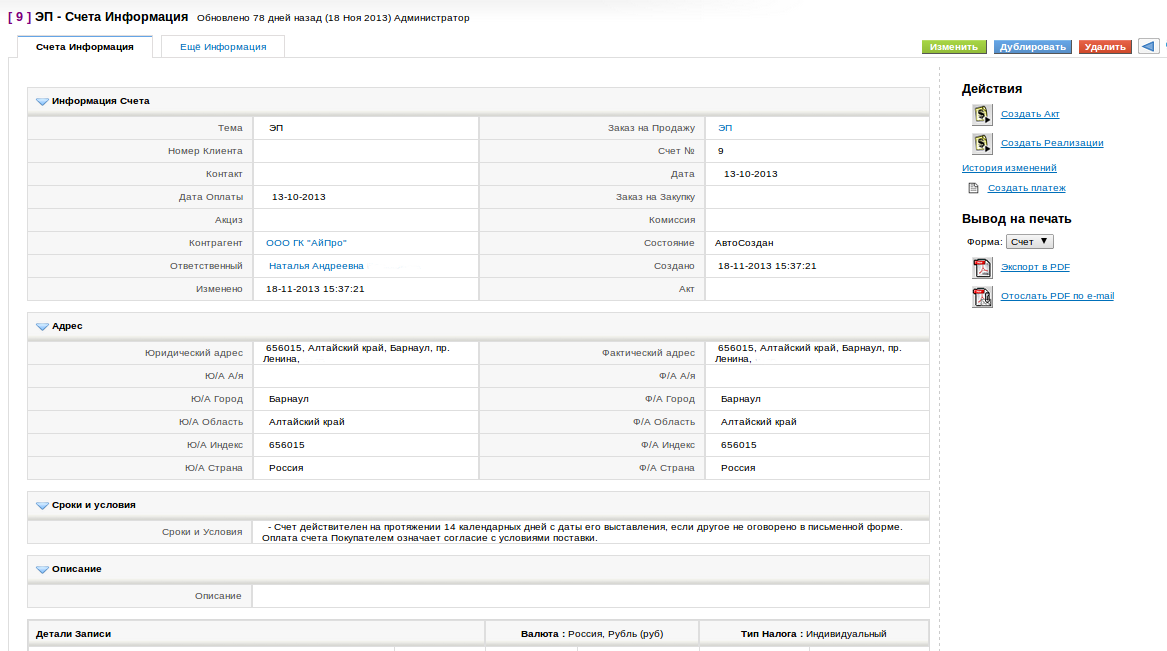Click the Юридический адрес value
The height and width of the screenshot is (651, 1167).
[x=356, y=353]
